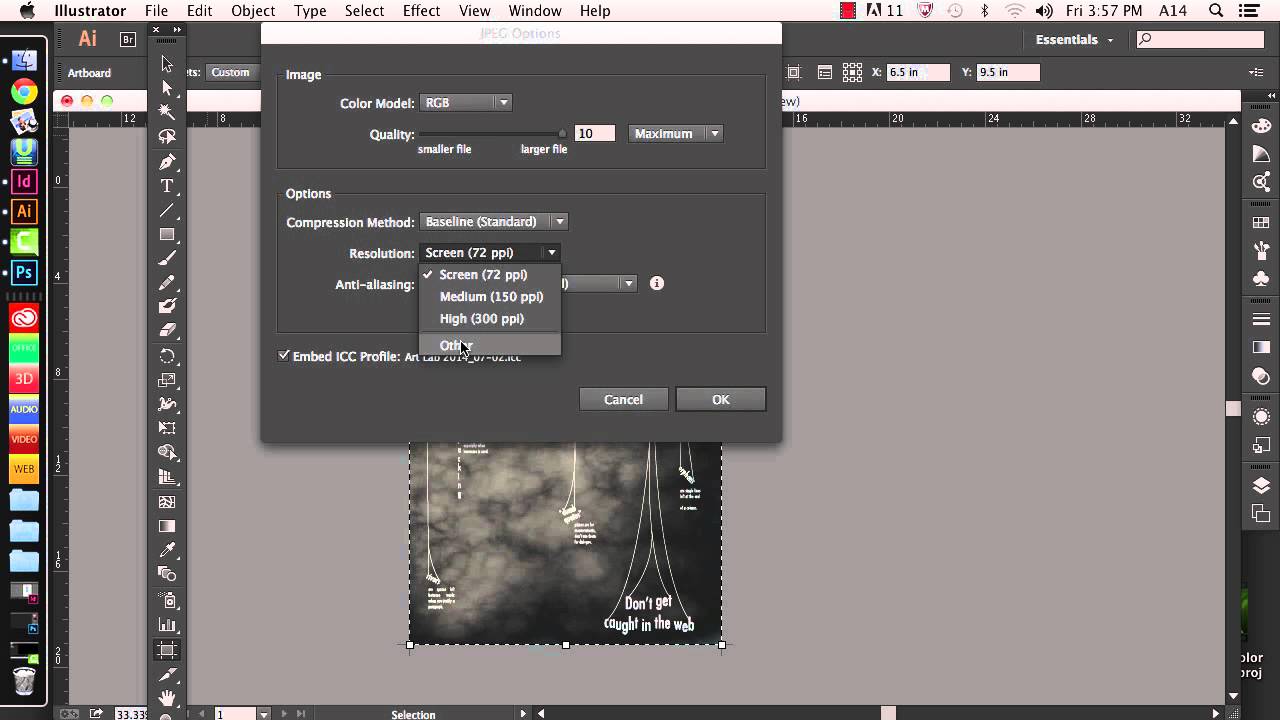
Task: Select the Selection arrow tool
Action: [167, 64]
